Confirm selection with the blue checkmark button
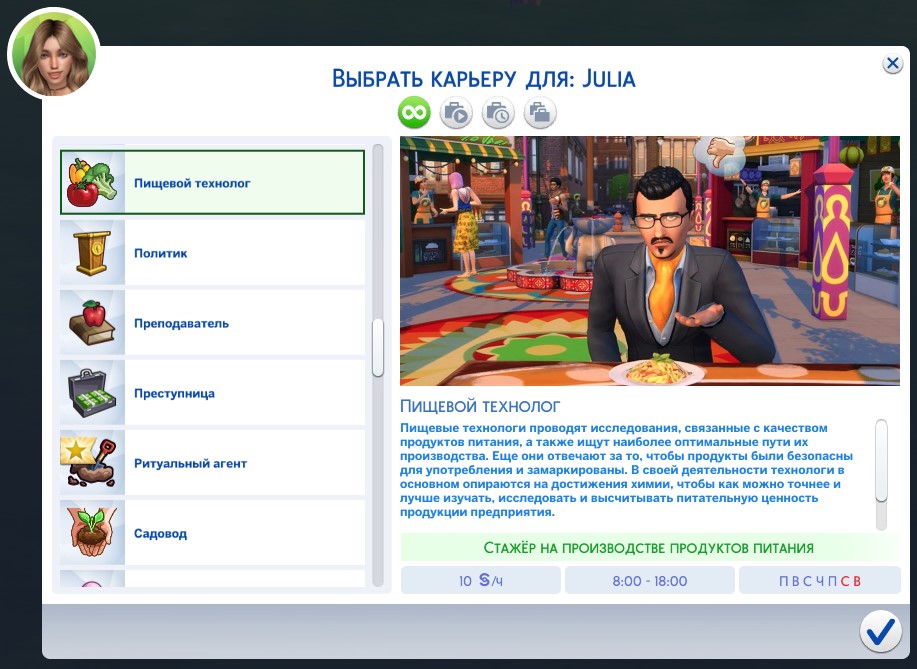The width and height of the screenshot is (917, 669). click(x=880, y=631)
